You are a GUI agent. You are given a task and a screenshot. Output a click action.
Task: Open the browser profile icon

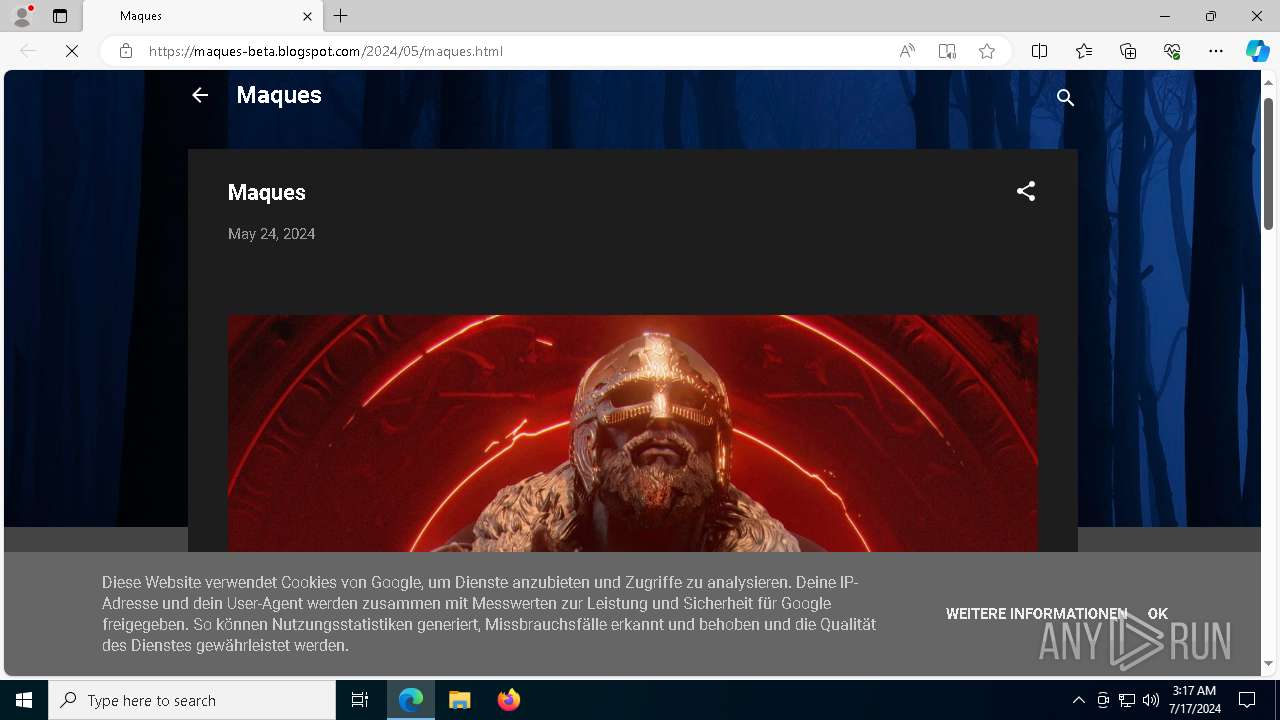click(22, 16)
